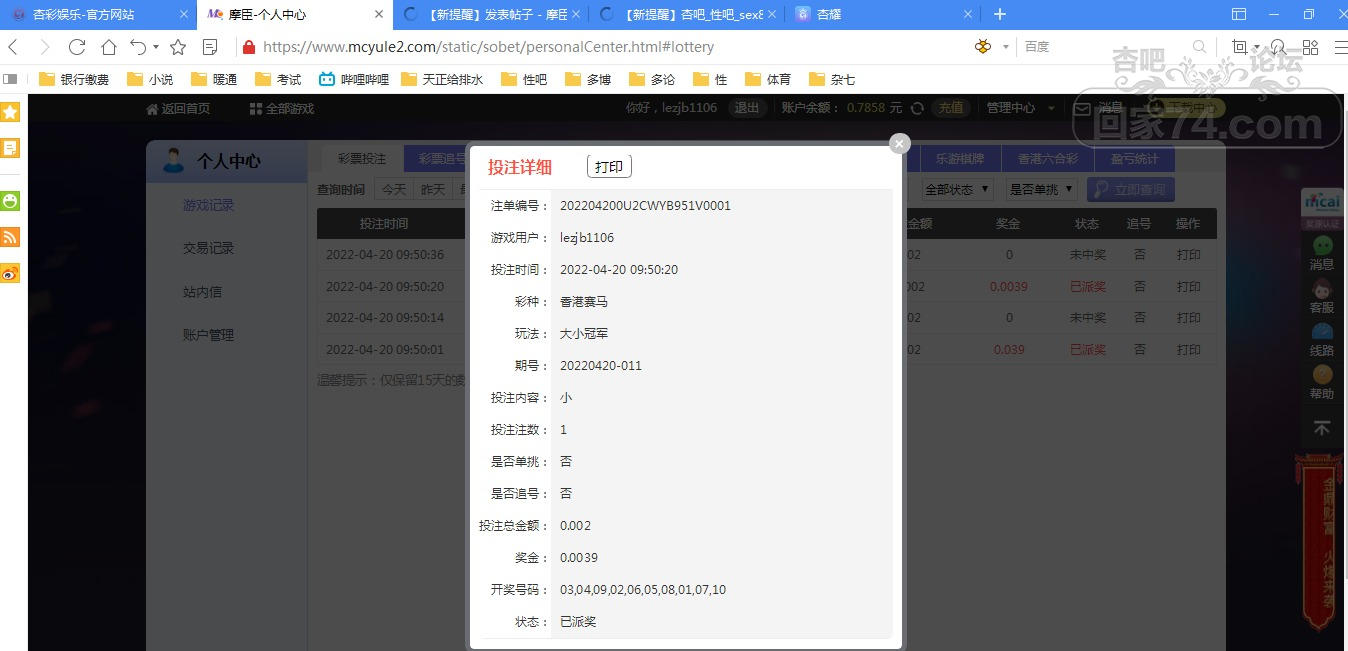1348x651 pixels.
Task: Open the 天正给排水 bookmark folder
Action: (x=442, y=79)
